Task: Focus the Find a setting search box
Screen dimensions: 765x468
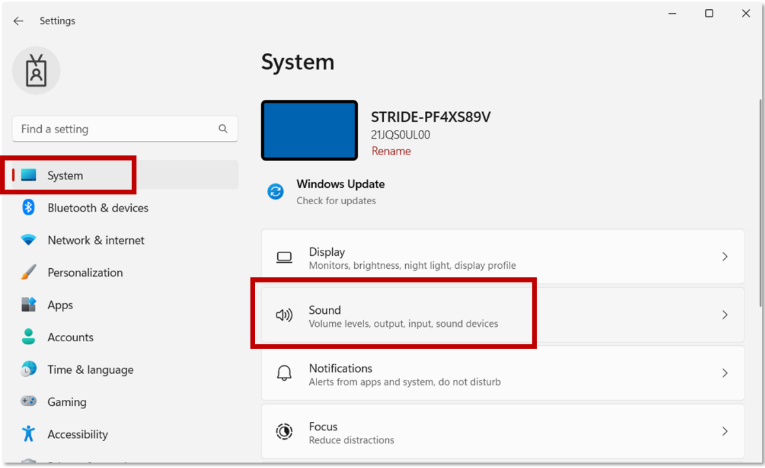Action: pyautogui.click(x=125, y=129)
